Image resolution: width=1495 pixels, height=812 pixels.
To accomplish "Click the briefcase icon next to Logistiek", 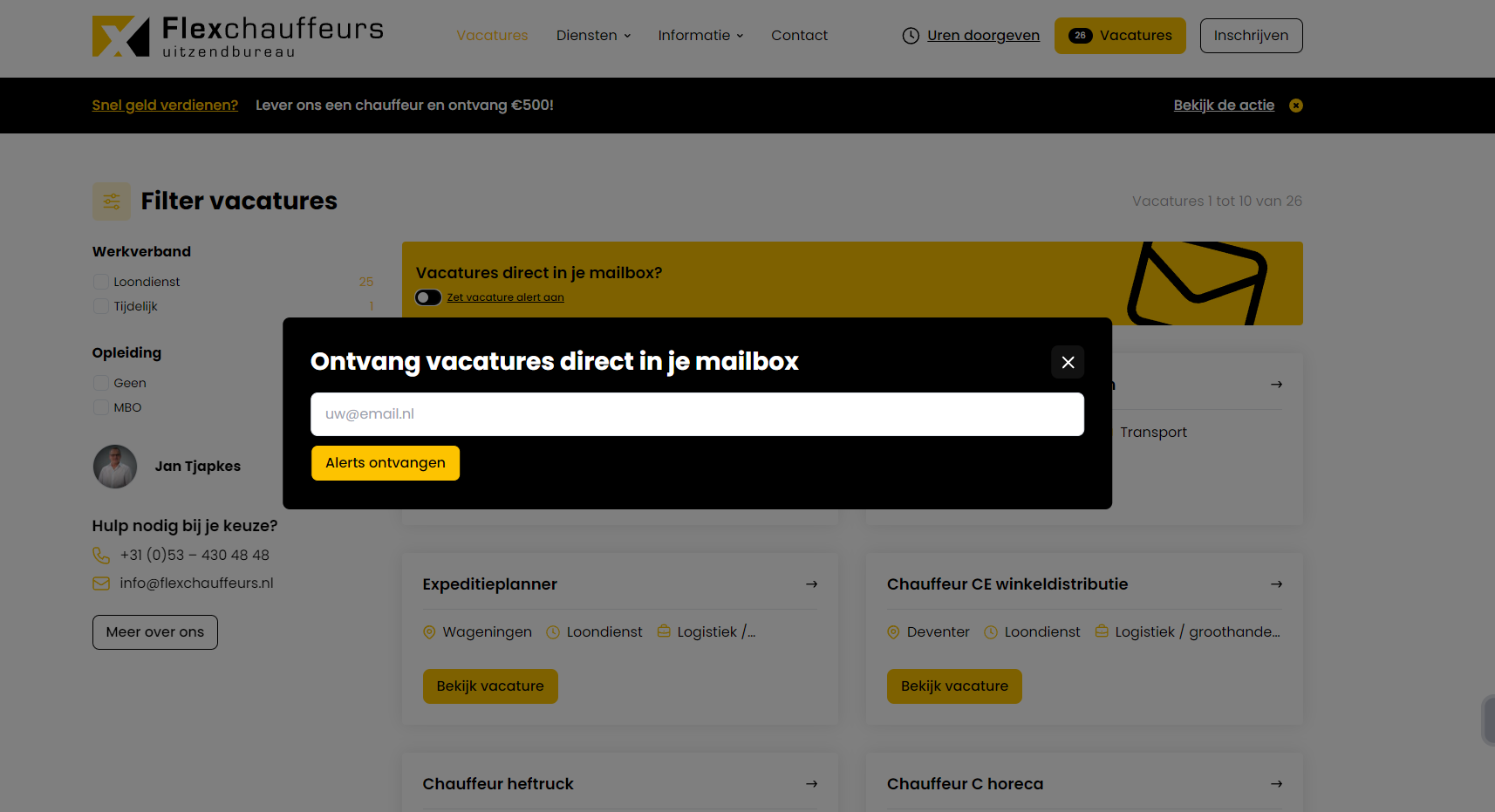I will pyautogui.click(x=664, y=631).
